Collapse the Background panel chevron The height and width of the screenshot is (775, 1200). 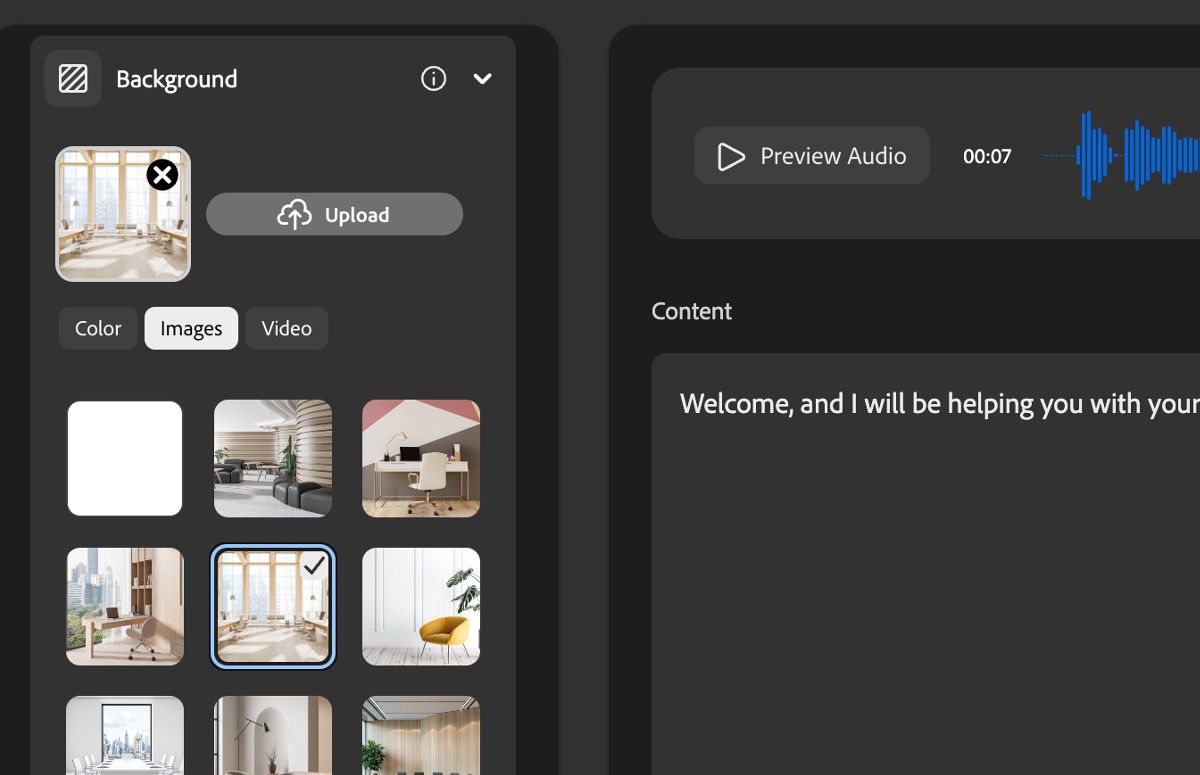tap(482, 79)
